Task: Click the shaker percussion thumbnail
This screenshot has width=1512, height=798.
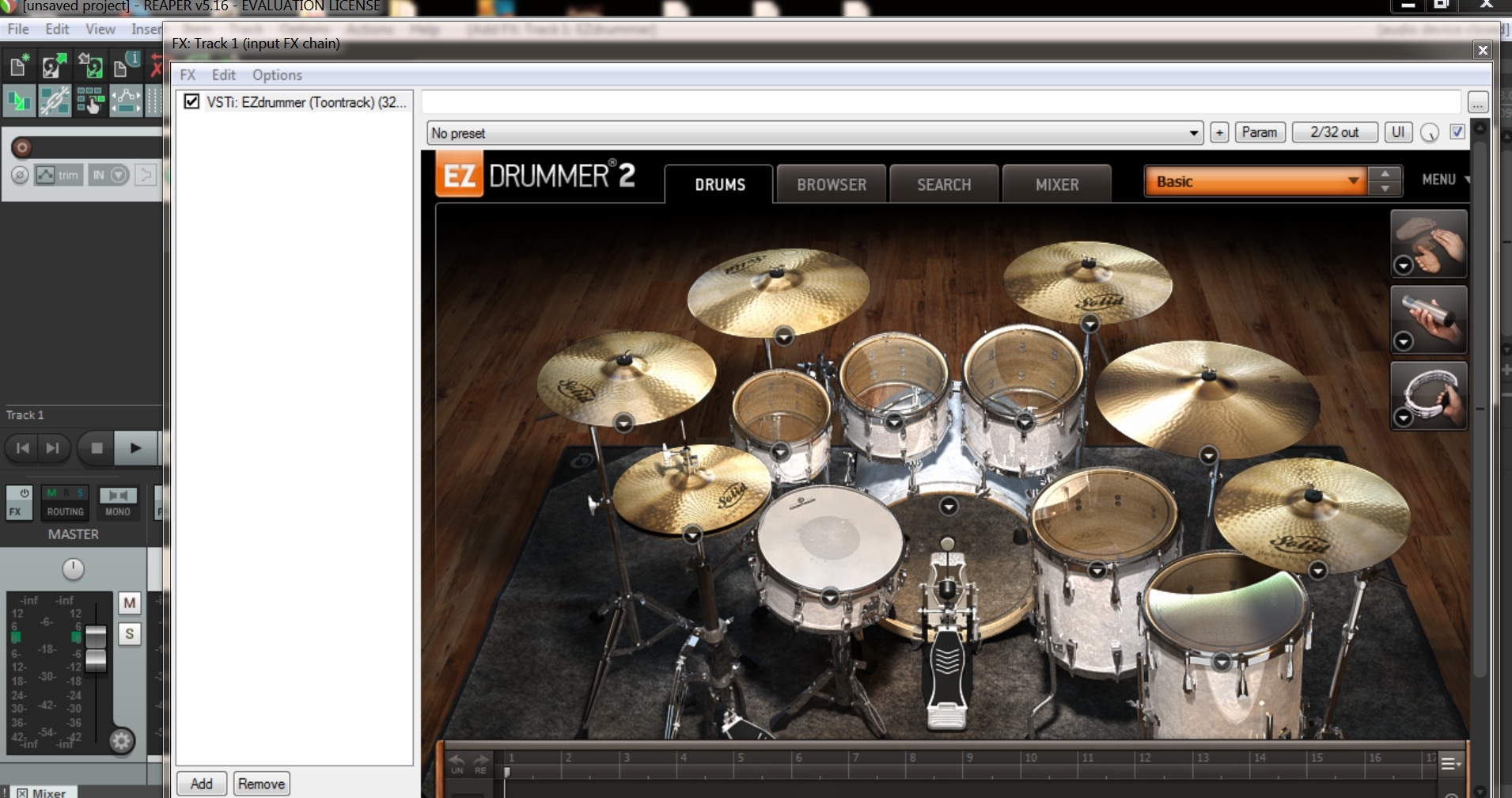Action: point(1429,319)
